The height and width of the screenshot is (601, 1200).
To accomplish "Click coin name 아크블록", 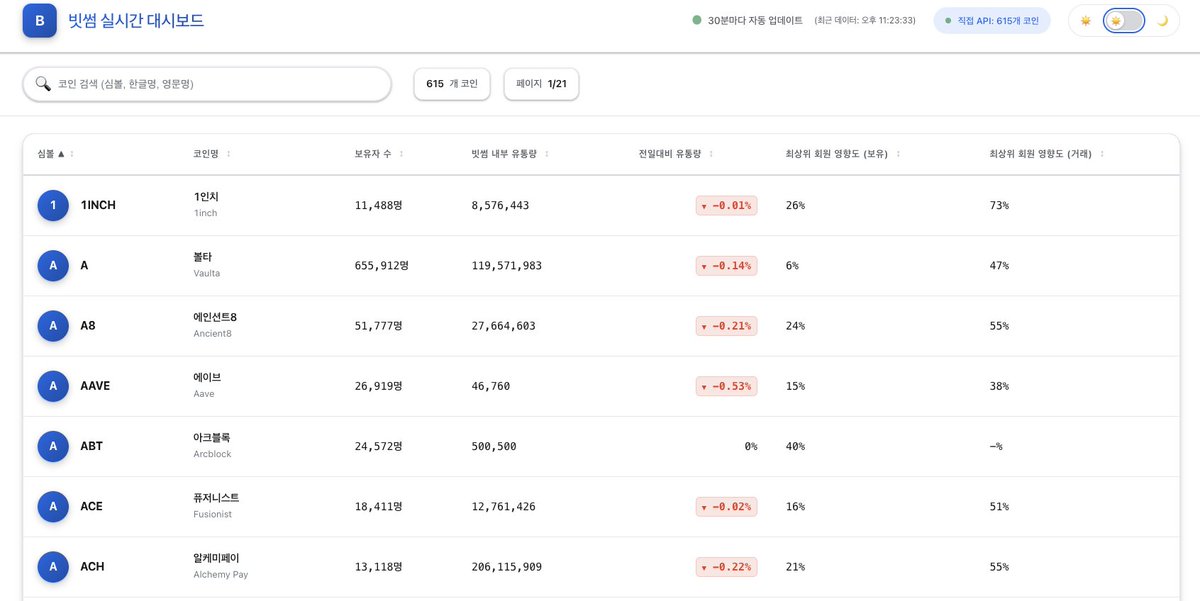I will tap(212, 437).
